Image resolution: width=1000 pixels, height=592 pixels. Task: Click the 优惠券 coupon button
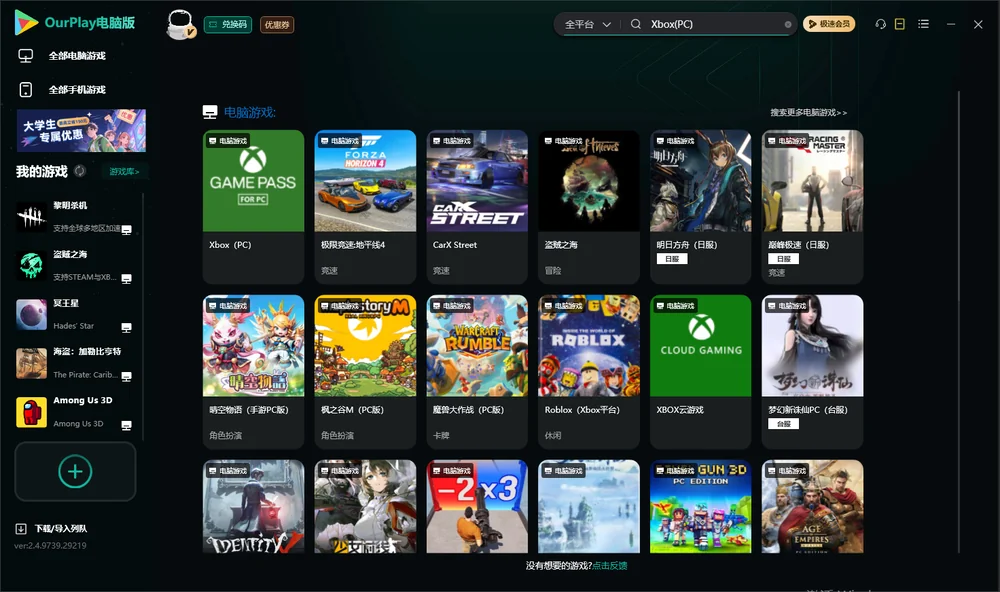tap(277, 25)
